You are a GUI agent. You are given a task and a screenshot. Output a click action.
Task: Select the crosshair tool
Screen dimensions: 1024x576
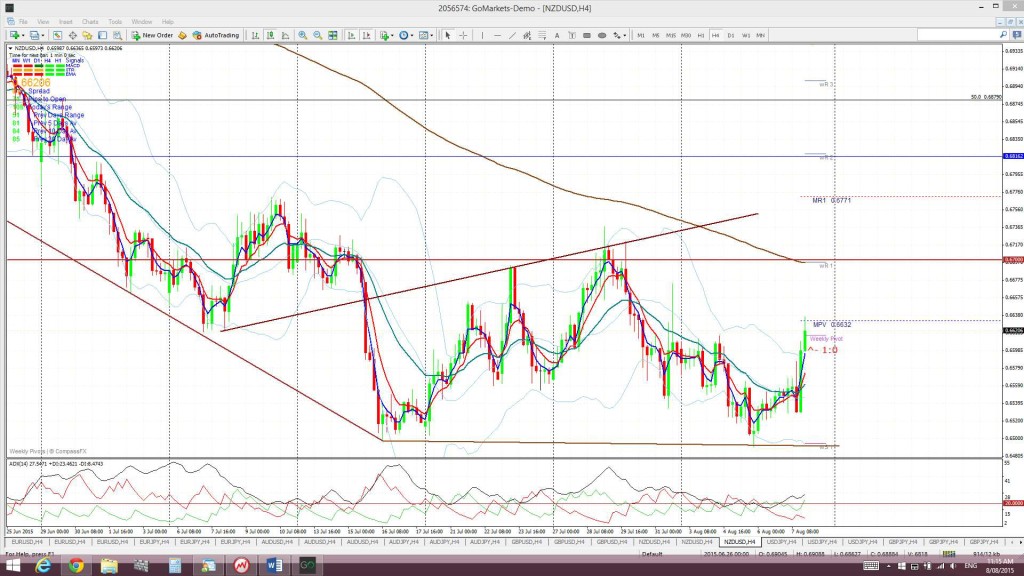[464, 35]
